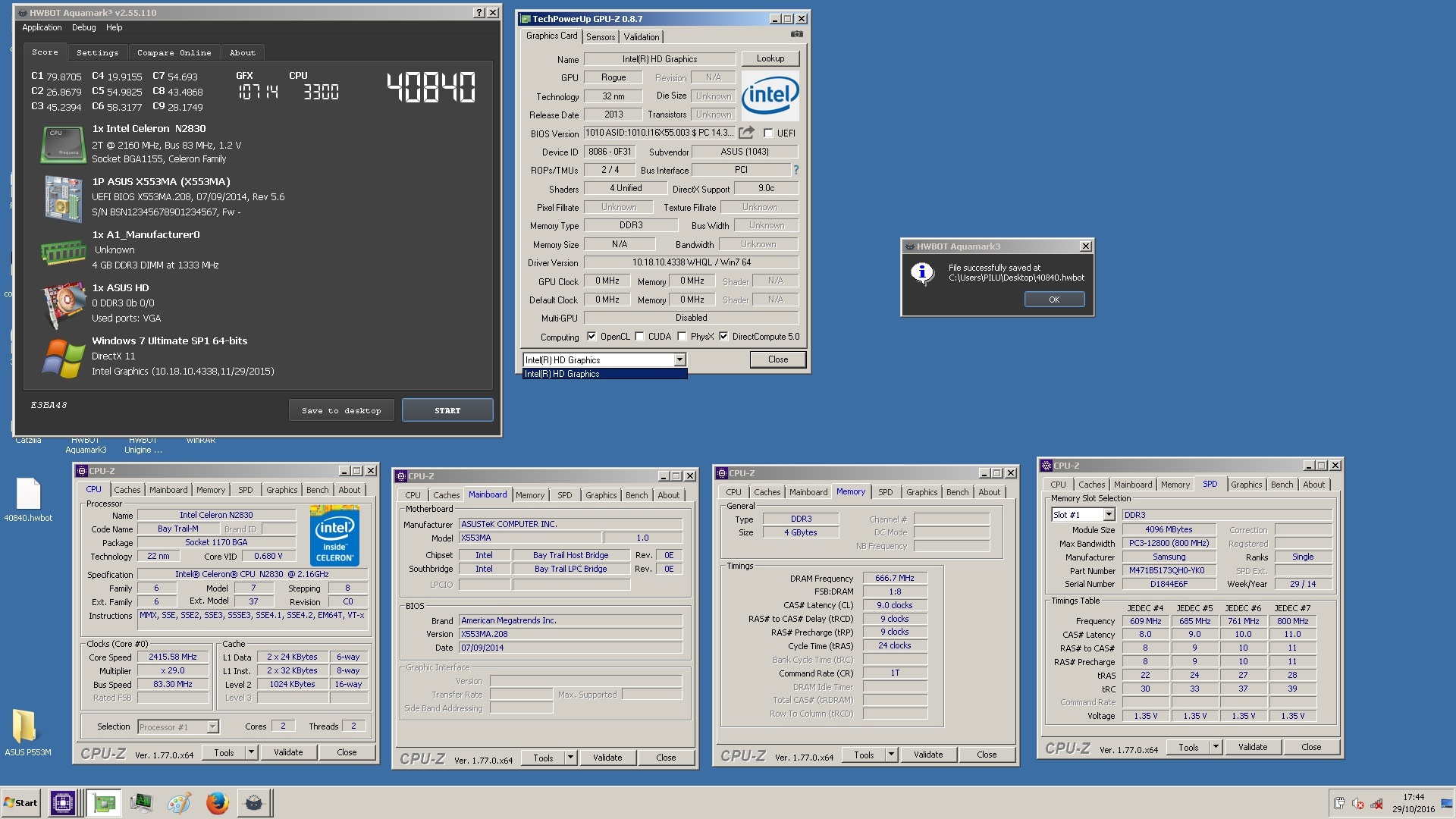Expand Tools arrow in CPU-Z SPD window
The width and height of the screenshot is (1456, 819).
coord(1216,747)
